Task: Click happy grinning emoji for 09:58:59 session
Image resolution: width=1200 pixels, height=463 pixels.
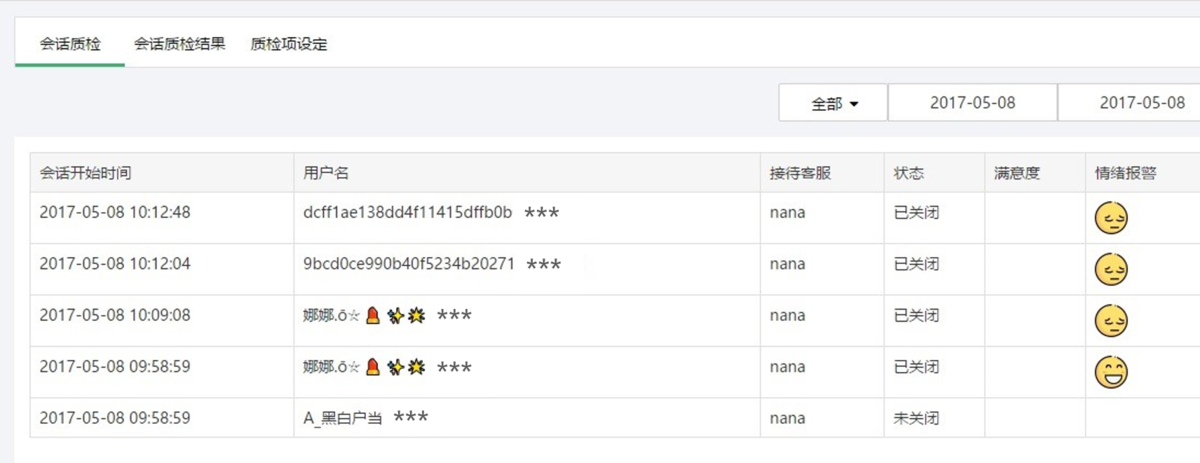Action: click(1111, 373)
